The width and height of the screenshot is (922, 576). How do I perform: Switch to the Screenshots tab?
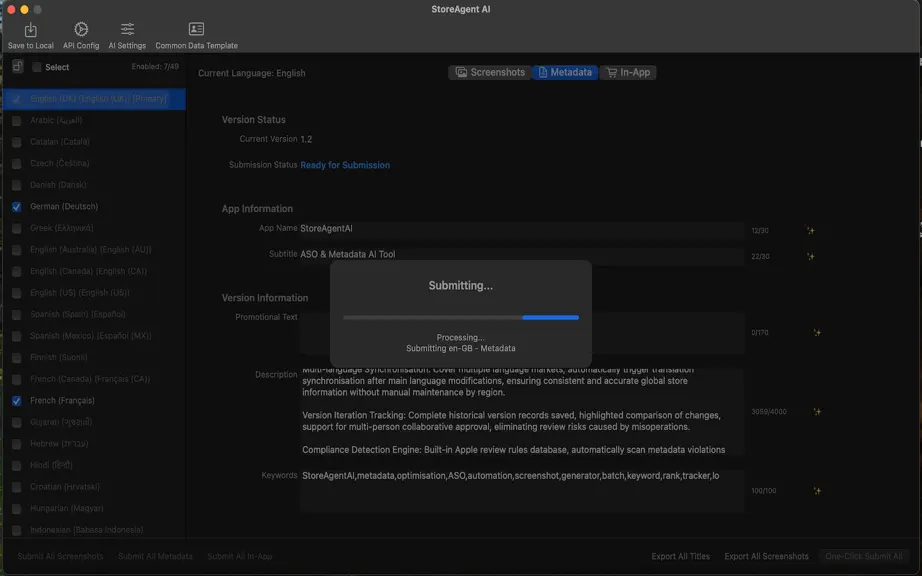490,72
